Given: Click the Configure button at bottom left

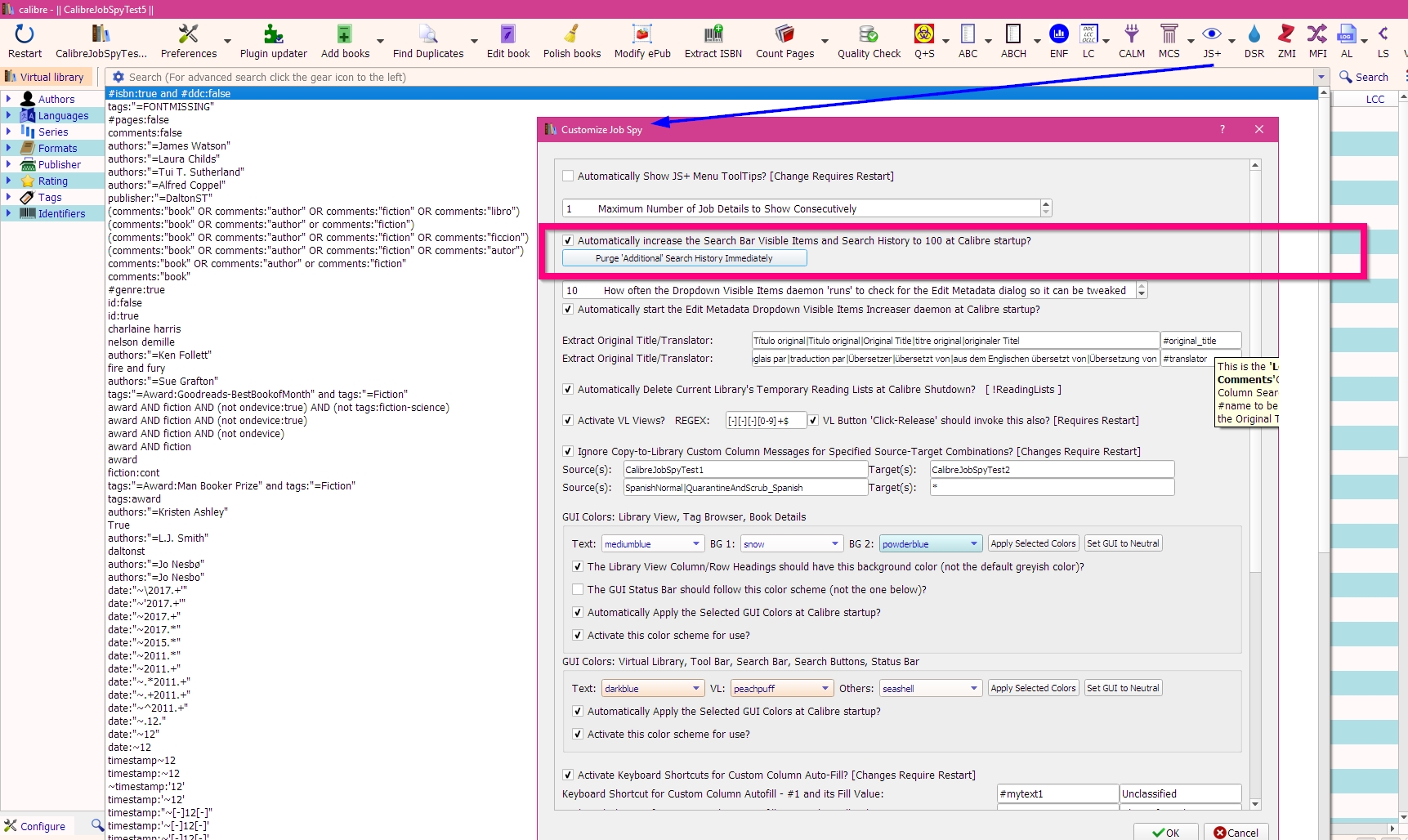Looking at the screenshot, I should pyautogui.click(x=34, y=826).
